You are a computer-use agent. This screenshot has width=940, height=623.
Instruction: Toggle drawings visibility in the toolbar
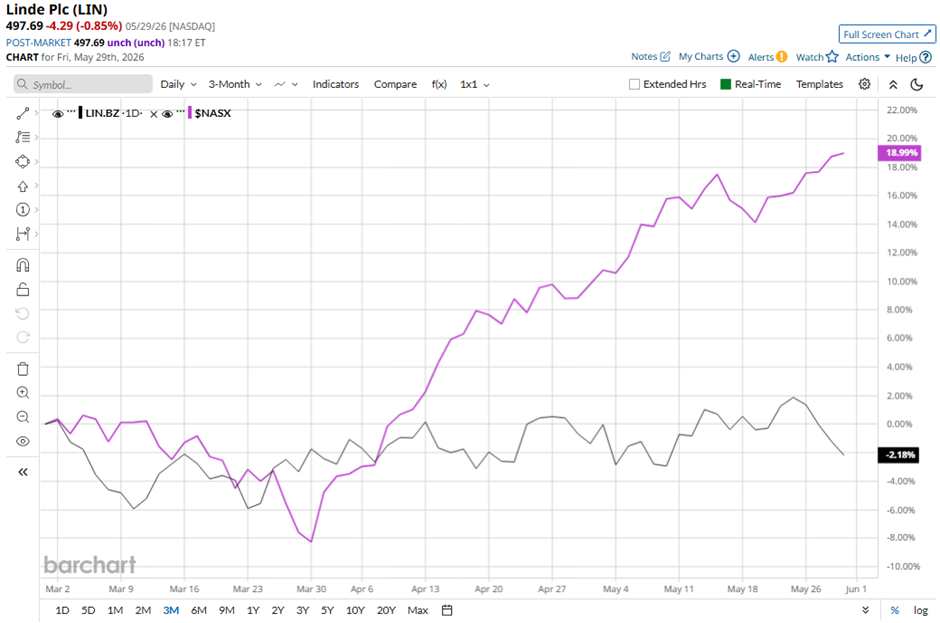click(x=23, y=441)
